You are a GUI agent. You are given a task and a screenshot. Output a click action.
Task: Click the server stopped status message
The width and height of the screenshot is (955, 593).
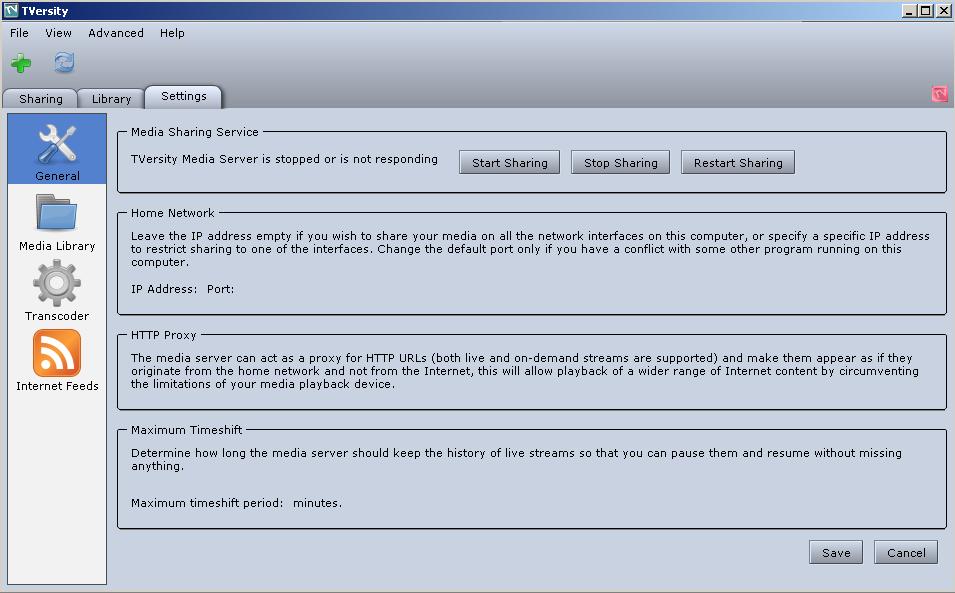284,159
